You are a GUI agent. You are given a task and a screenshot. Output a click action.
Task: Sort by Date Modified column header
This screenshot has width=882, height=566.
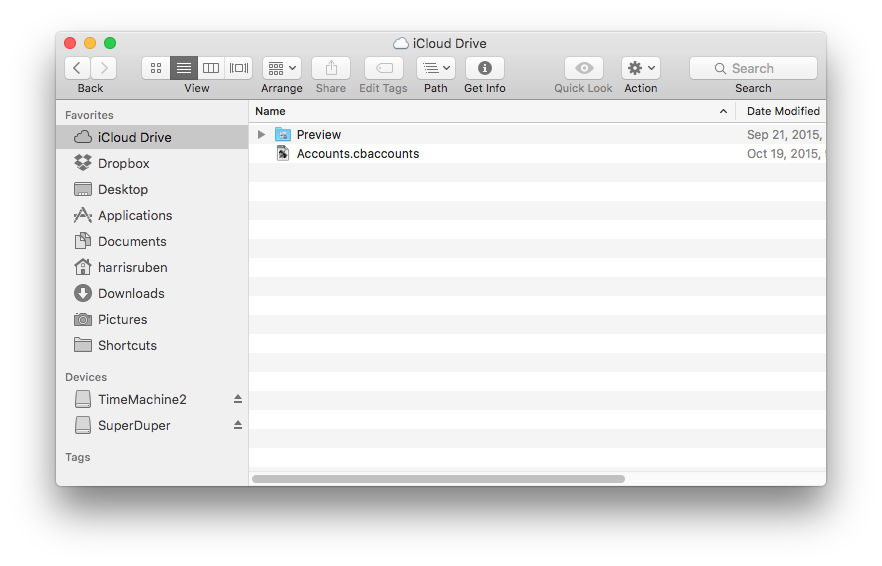click(782, 111)
